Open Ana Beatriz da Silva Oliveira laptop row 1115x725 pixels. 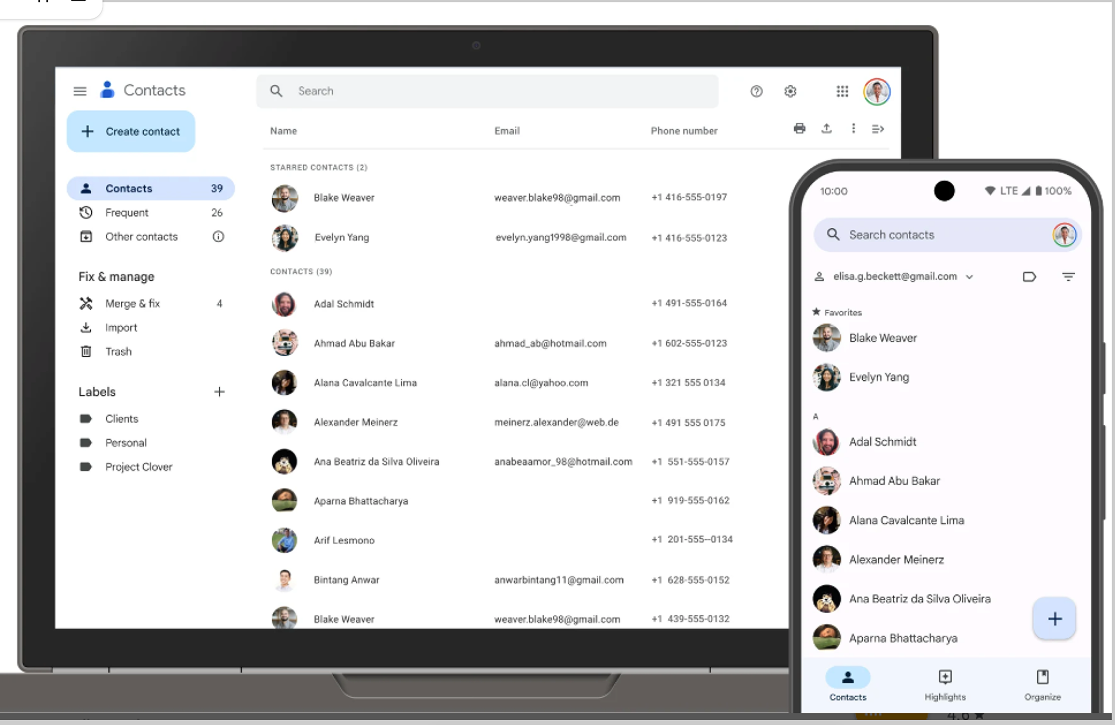(x=526, y=461)
